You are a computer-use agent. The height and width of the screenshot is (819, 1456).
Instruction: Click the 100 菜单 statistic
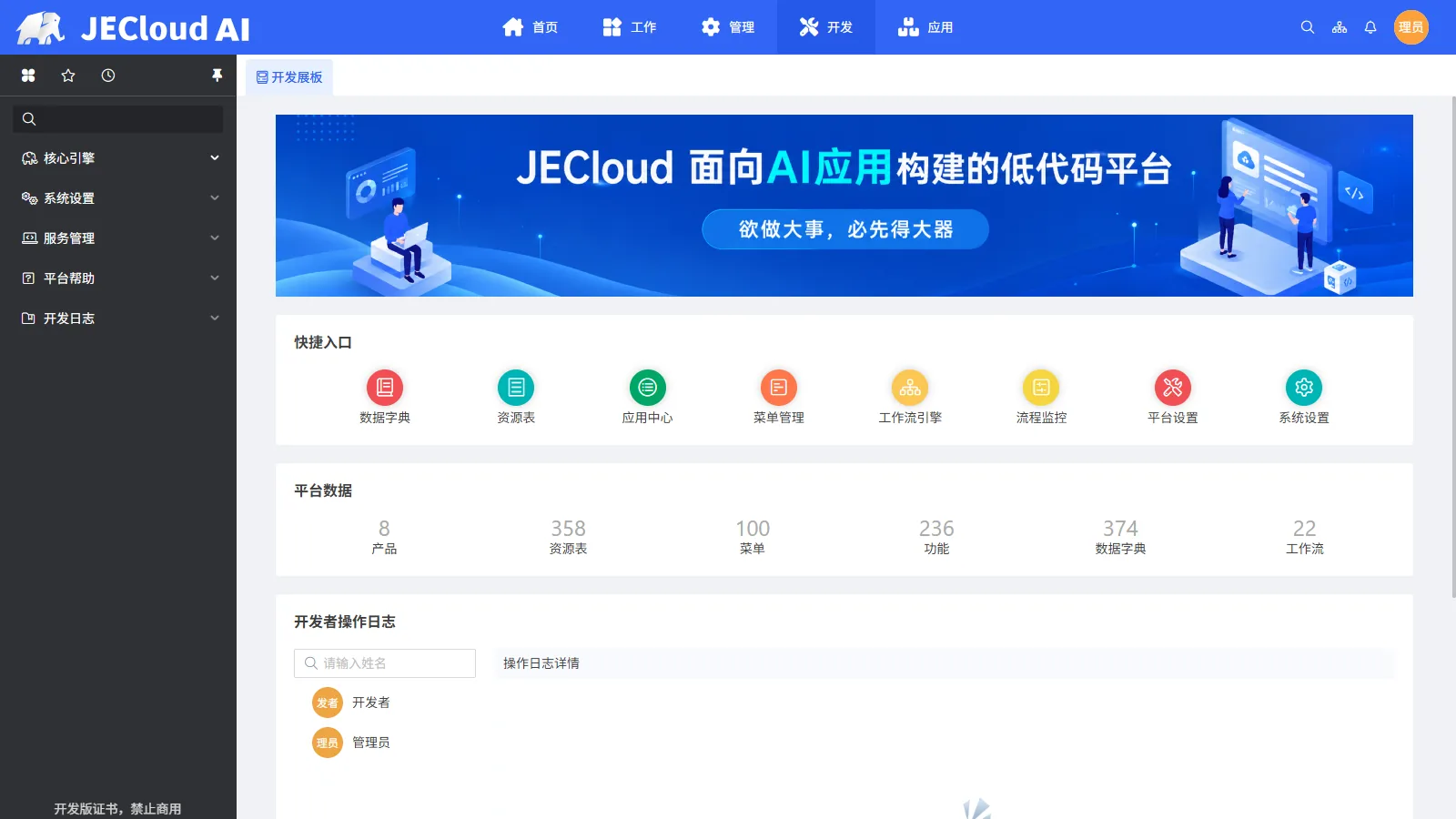coord(753,537)
